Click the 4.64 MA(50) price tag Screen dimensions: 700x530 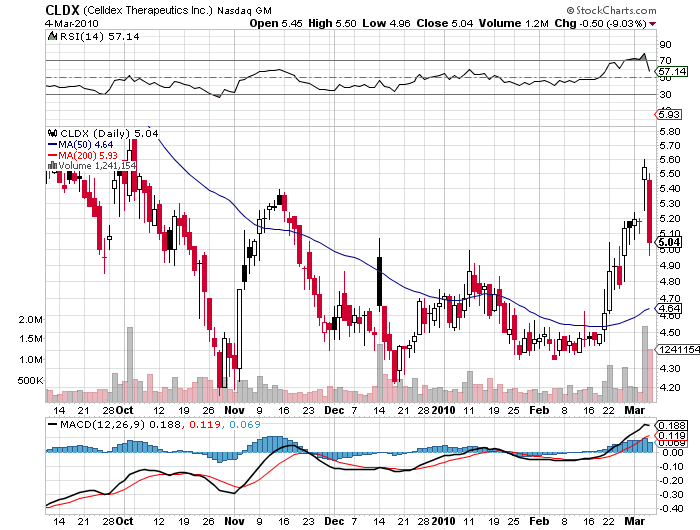point(670,309)
